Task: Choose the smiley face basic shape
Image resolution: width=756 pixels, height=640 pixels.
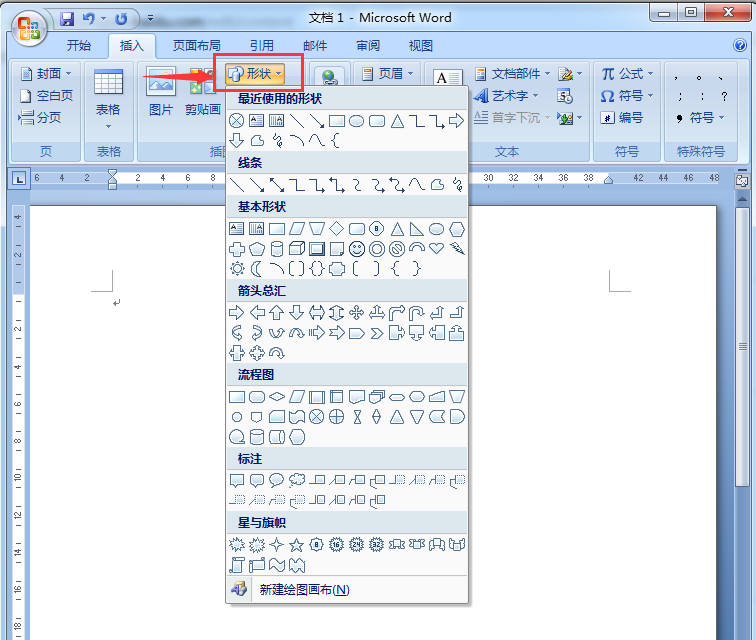Action: (x=357, y=249)
